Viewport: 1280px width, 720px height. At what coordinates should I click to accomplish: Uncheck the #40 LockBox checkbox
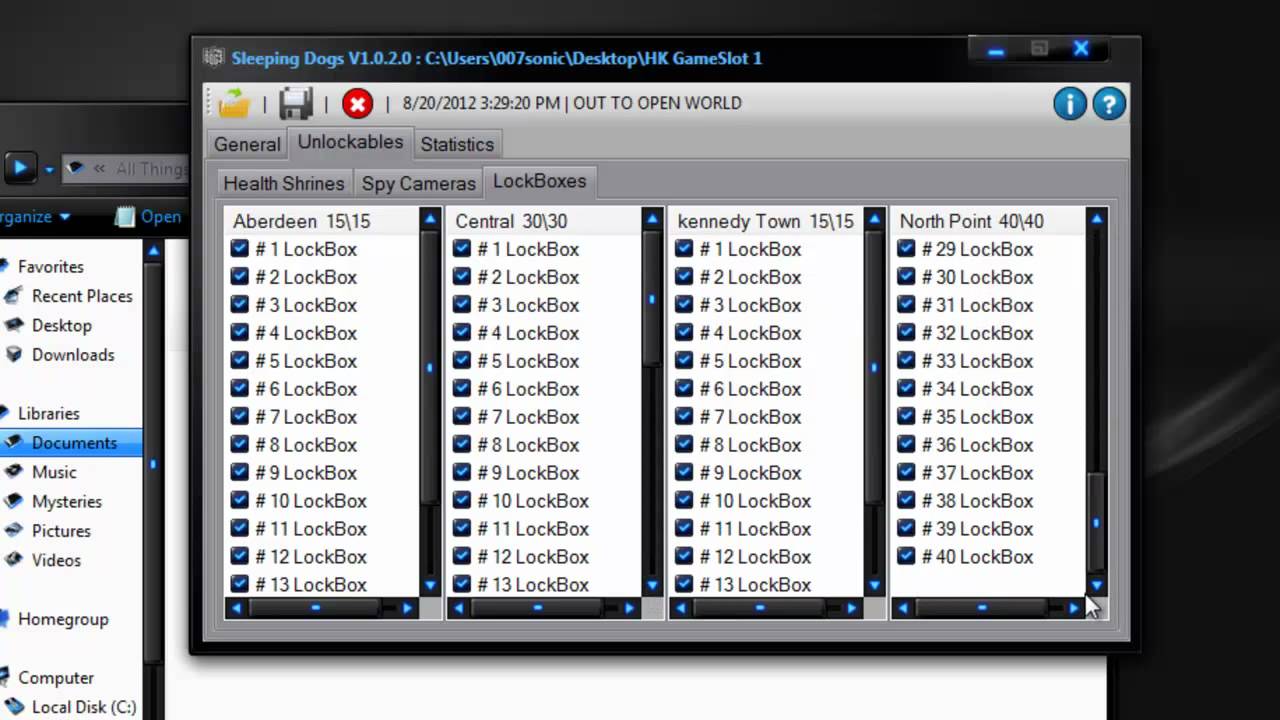tap(906, 557)
